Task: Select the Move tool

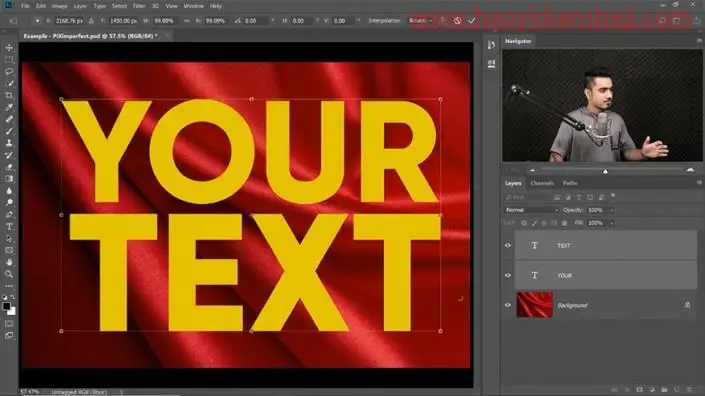Action: pyautogui.click(x=9, y=48)
